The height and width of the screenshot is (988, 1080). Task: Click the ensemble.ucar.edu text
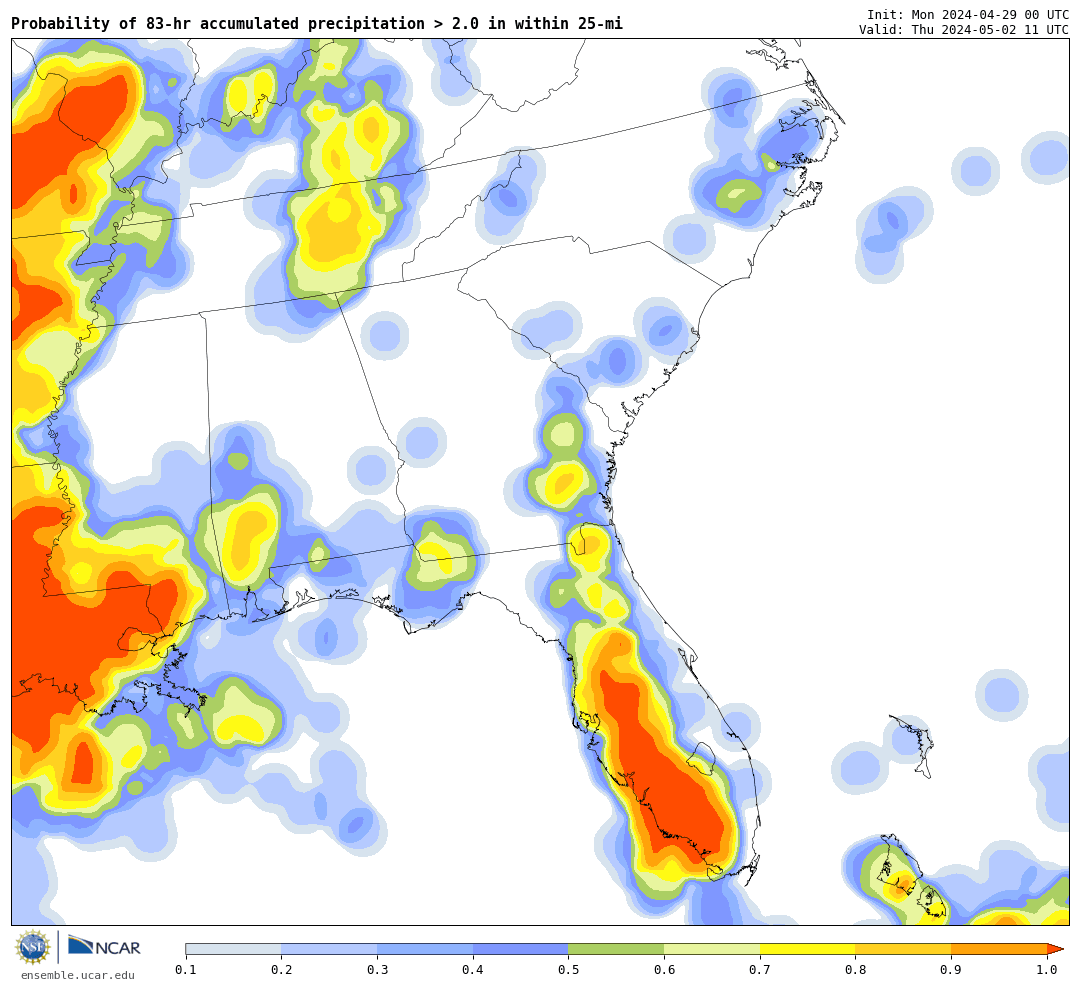tap(78, 975)
